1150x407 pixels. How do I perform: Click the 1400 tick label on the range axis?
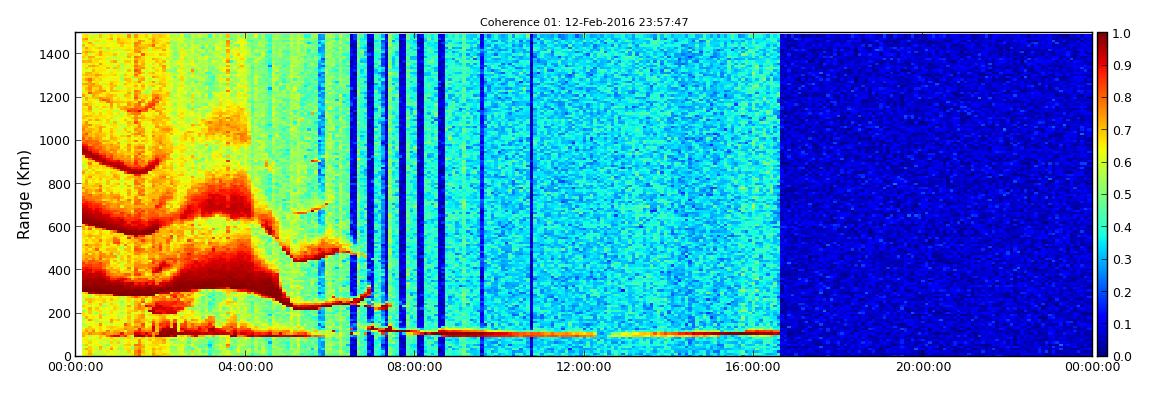tap(56, 54)
